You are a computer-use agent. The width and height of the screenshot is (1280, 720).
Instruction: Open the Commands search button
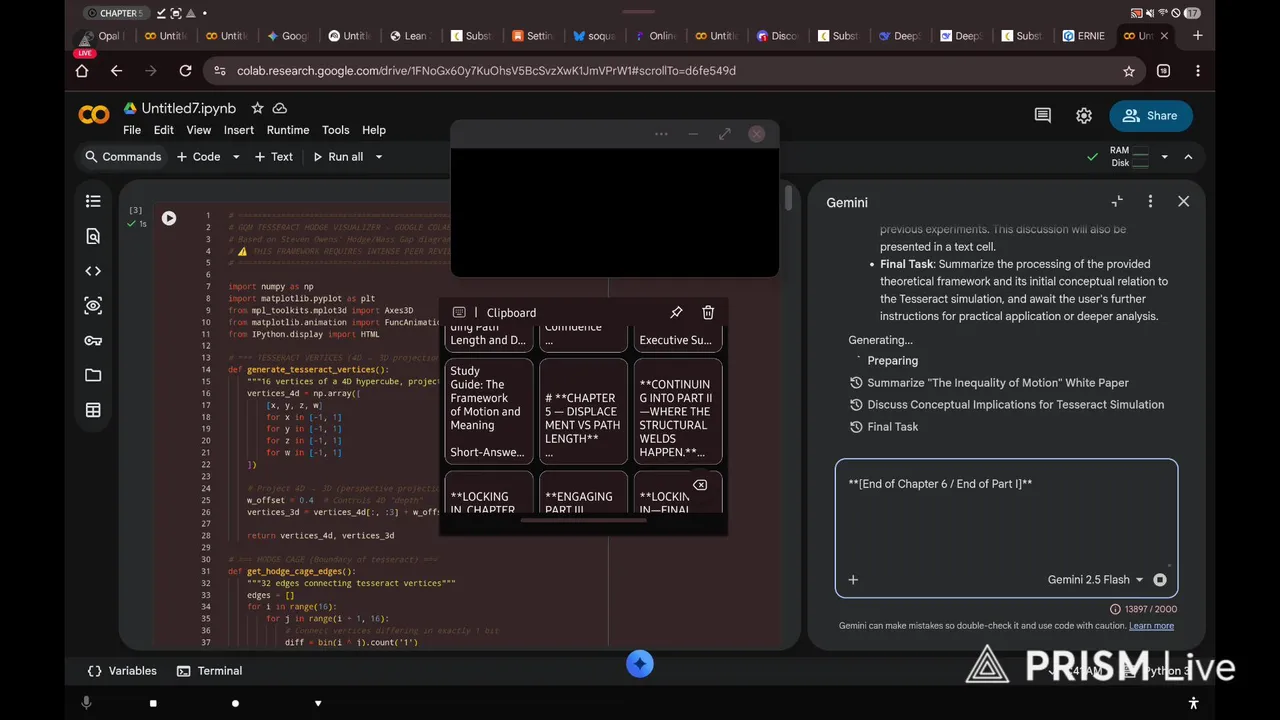point(123,157)
